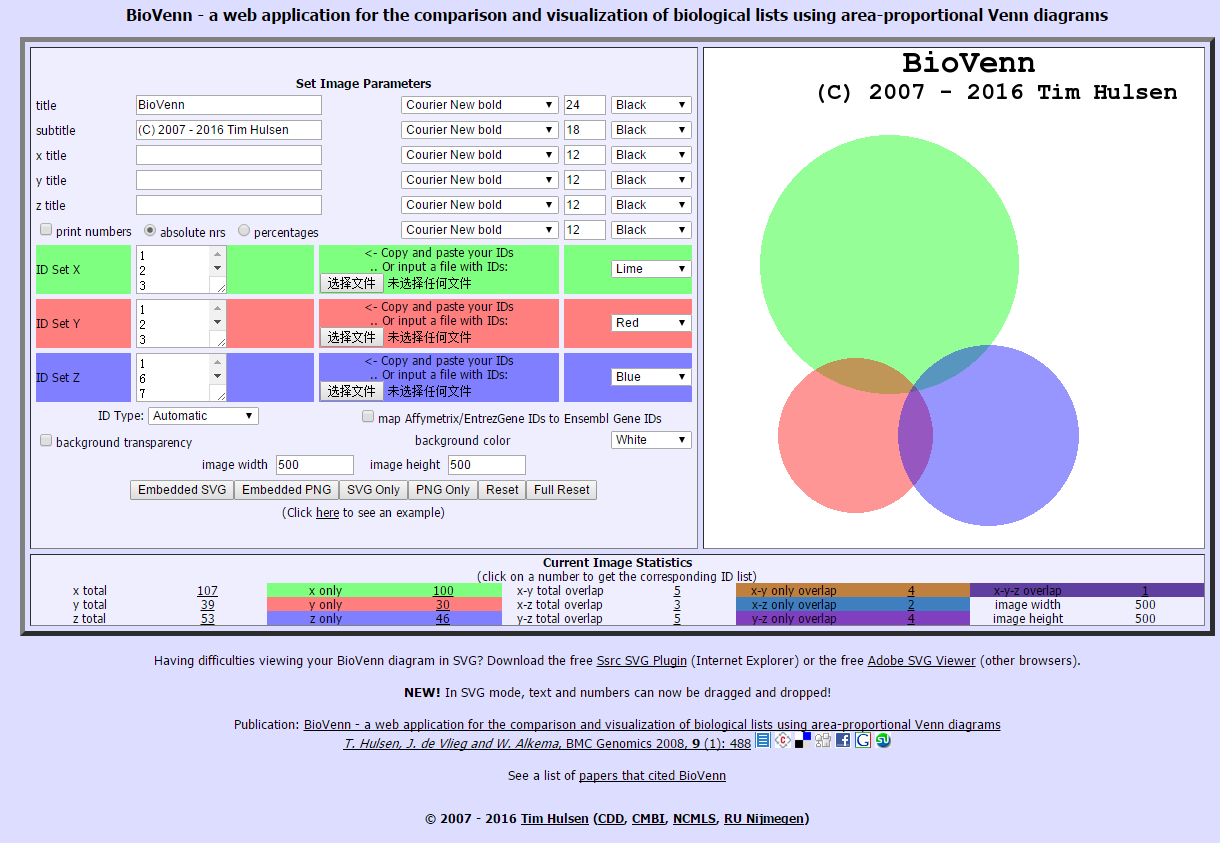Click the subtitle text field
The width and height of the screenshot is (1220, 843).
coord(229,130)
